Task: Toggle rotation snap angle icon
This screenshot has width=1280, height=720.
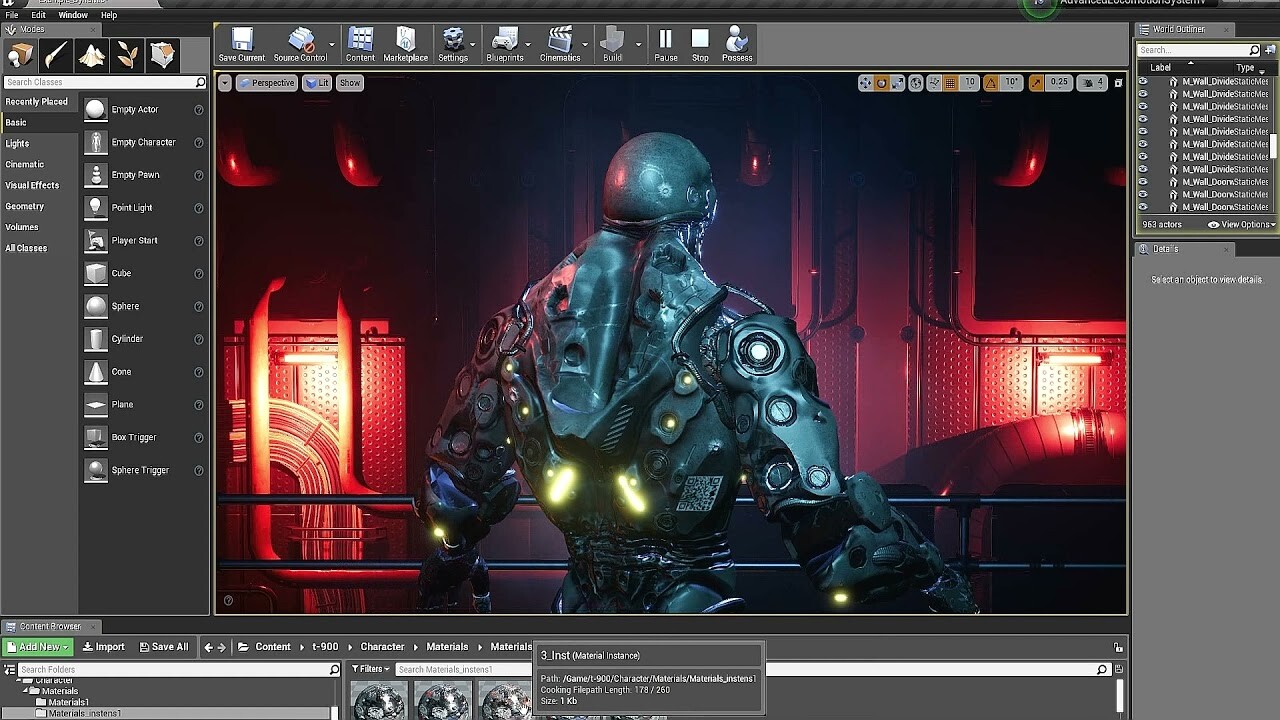Action: tap(992, 83)
